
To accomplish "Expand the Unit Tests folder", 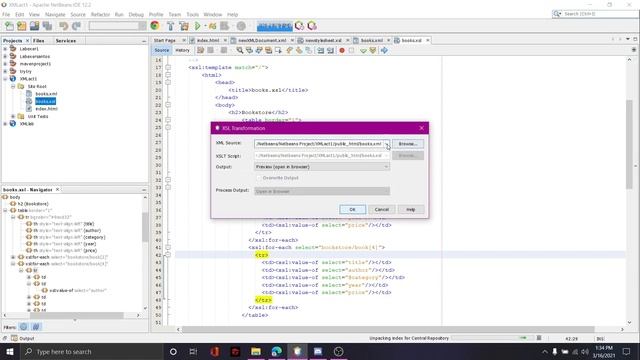I will click(x=13, y=116).
